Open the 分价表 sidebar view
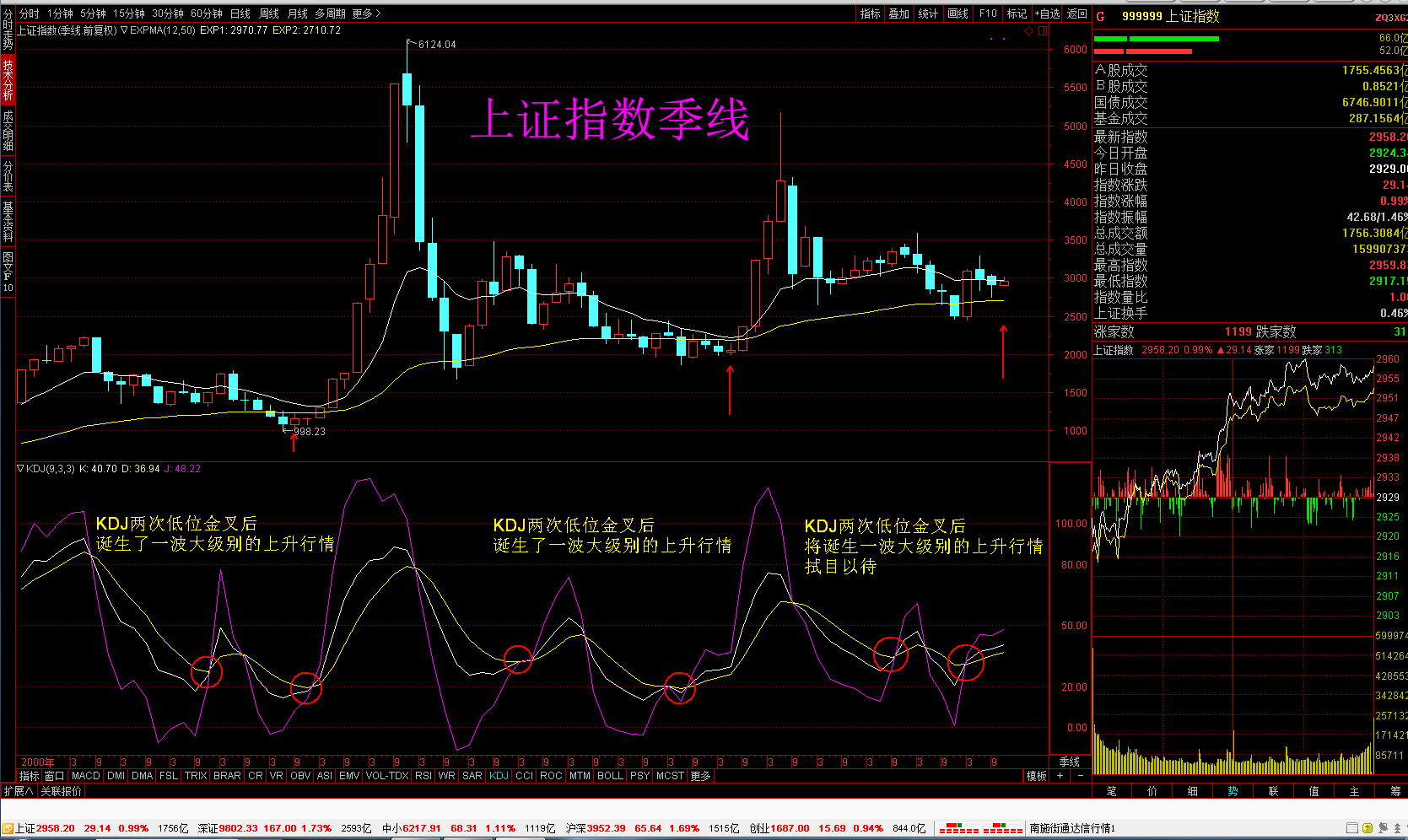The height and width of the screenshot is (840, 1408). tap(8, 175)
